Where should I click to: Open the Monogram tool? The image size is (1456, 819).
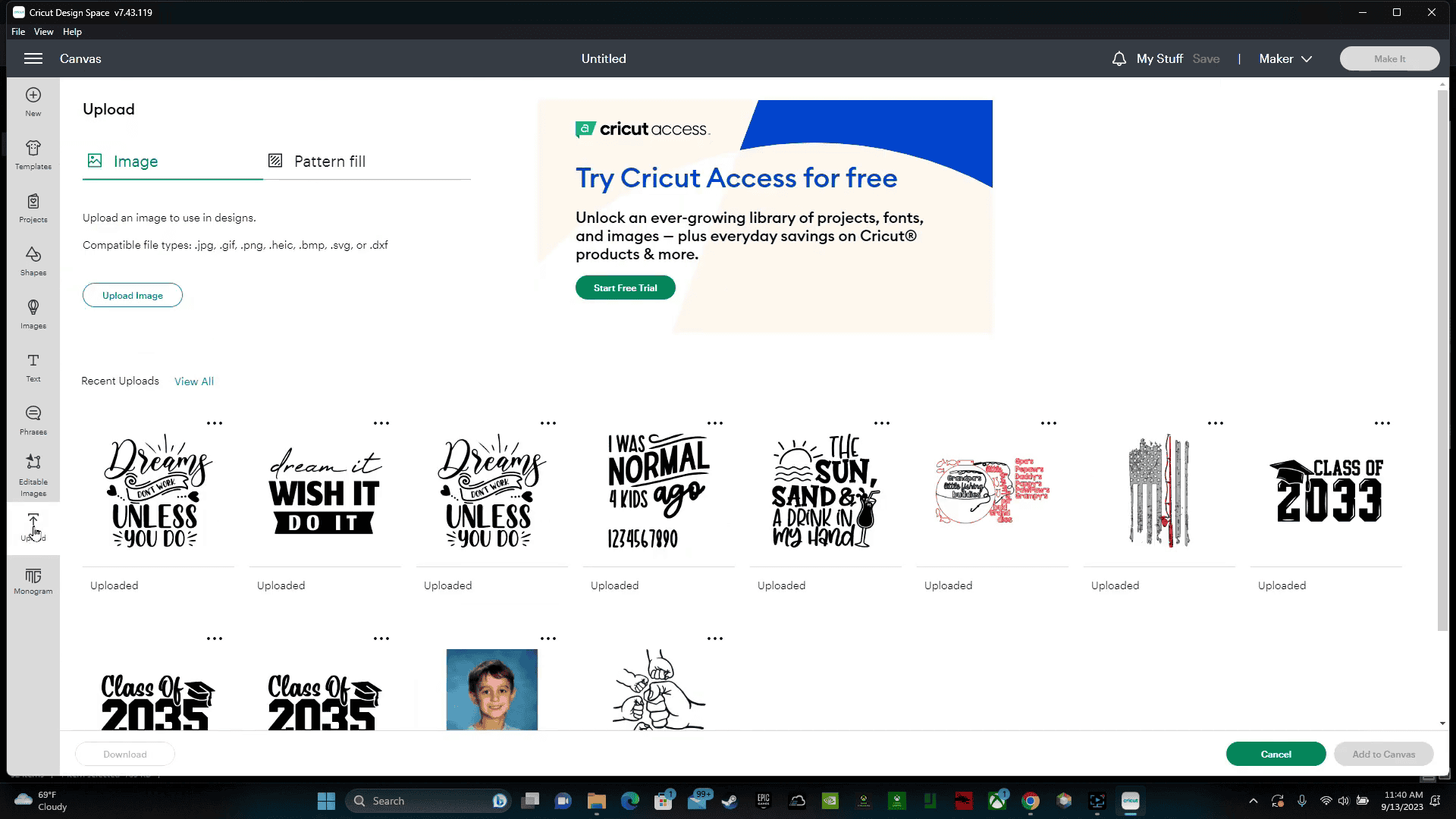point(33,581)
